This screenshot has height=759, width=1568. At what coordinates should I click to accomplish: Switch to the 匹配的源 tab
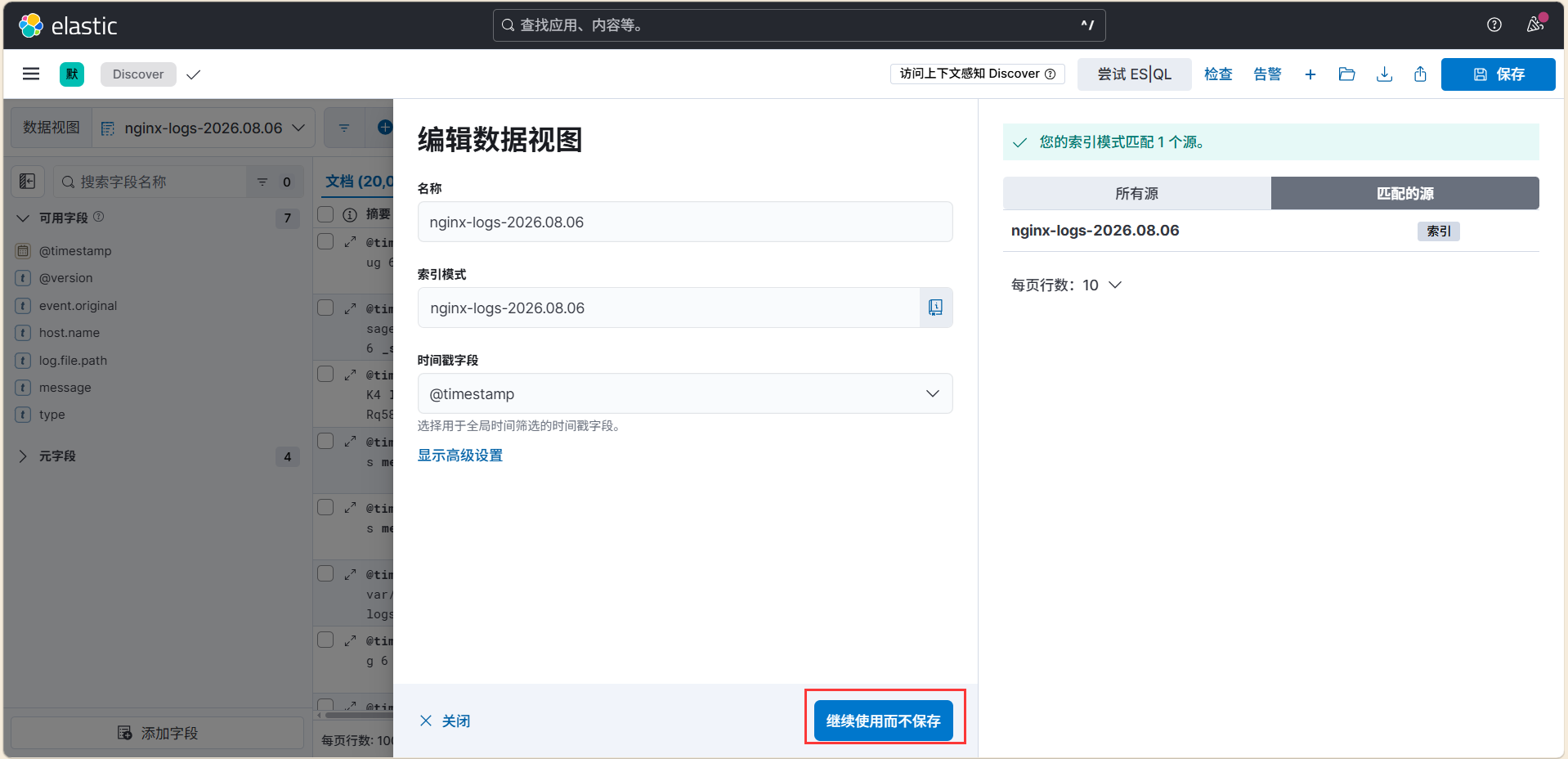[1404, 194]
